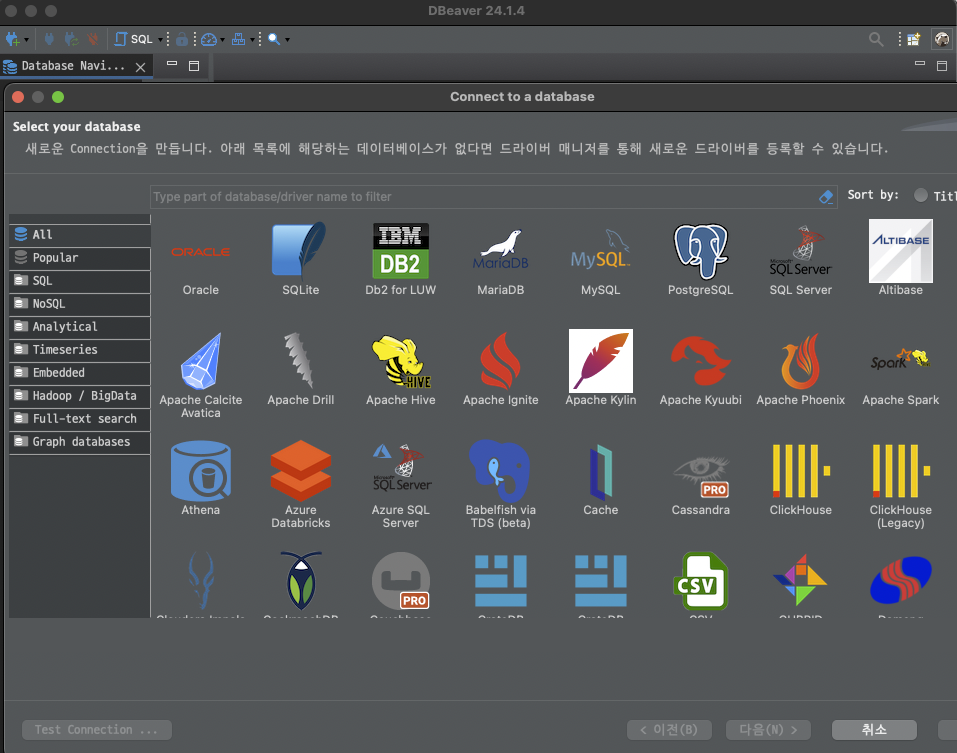Click the 이전(B) back button
The image size is (957, 753).
pos(669,730)
